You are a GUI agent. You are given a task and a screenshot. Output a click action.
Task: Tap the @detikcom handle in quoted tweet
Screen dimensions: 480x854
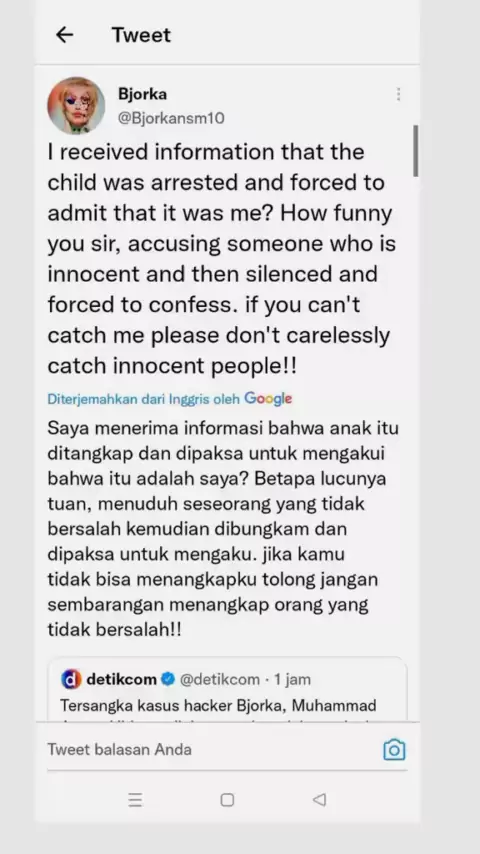click(x=220, y=679)
